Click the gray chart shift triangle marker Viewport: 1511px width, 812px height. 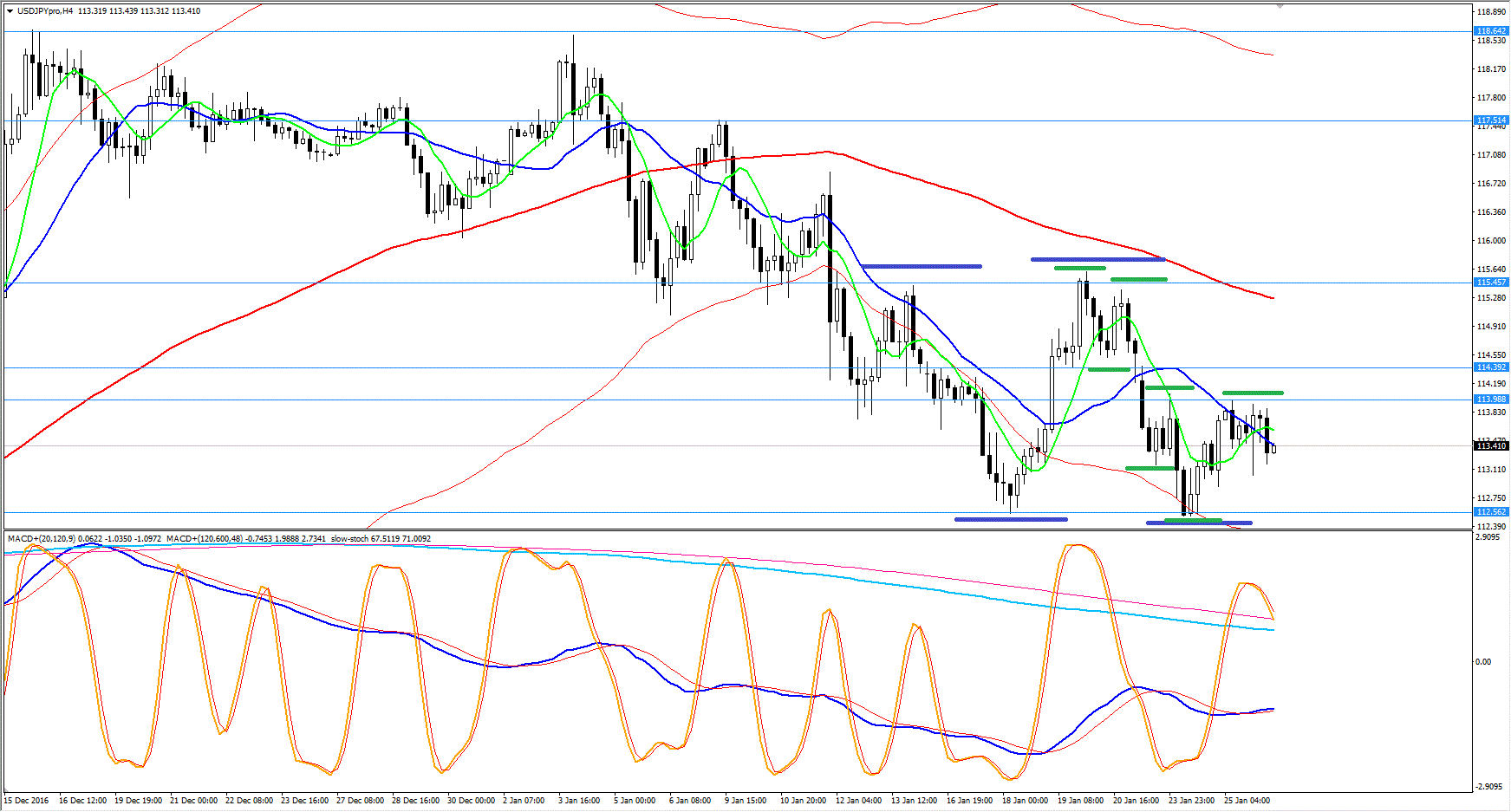(1280, 6)
